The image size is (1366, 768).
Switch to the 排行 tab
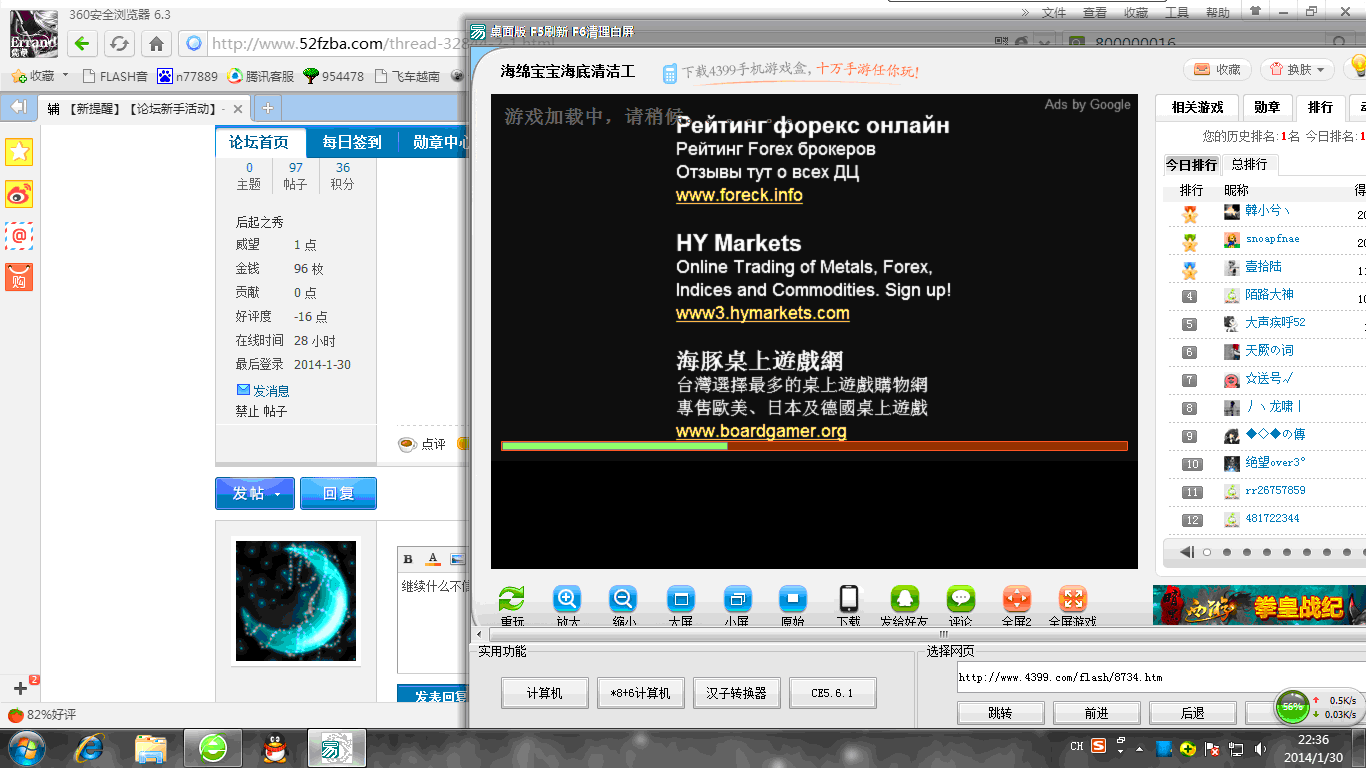[1320, 108]
